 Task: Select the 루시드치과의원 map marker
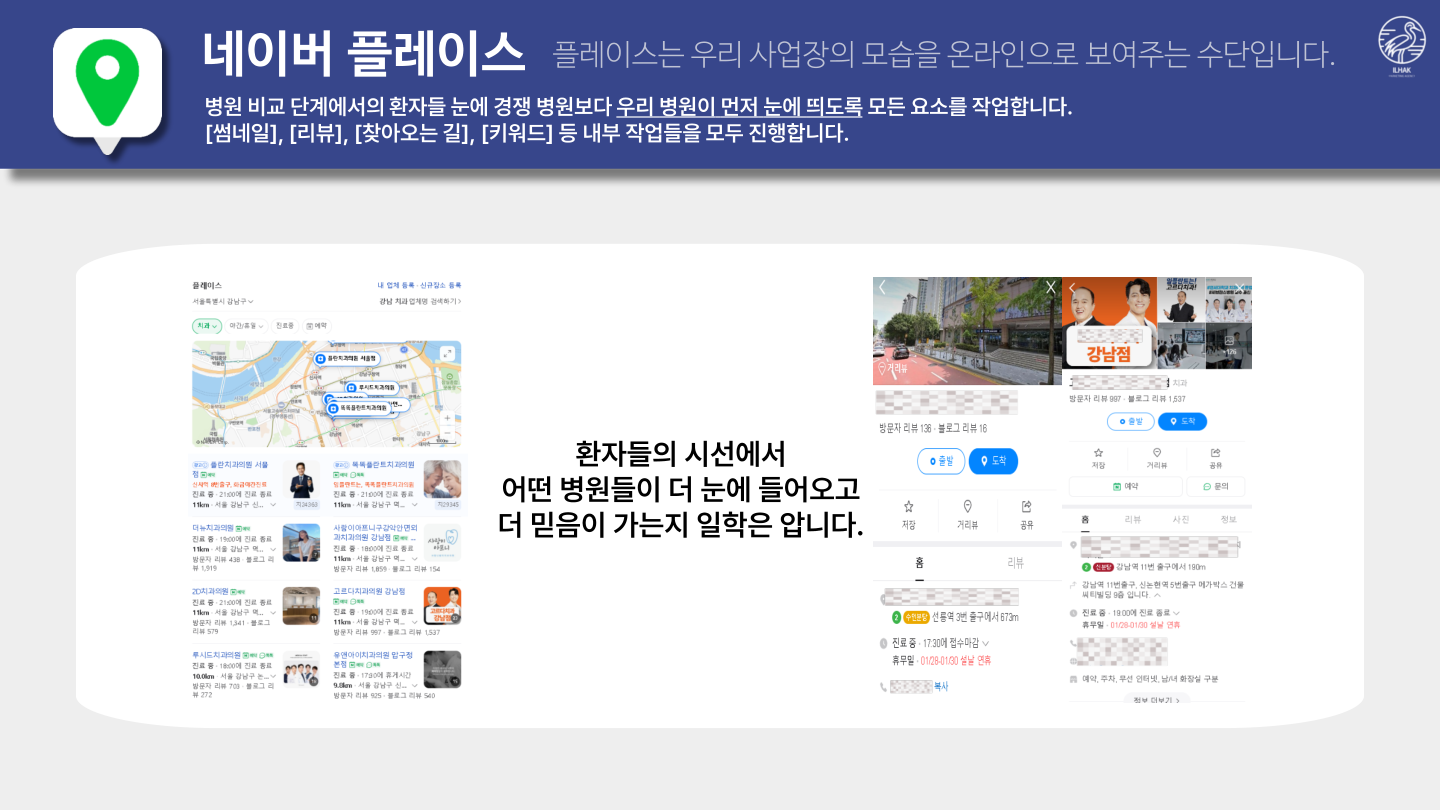point(371,387)
